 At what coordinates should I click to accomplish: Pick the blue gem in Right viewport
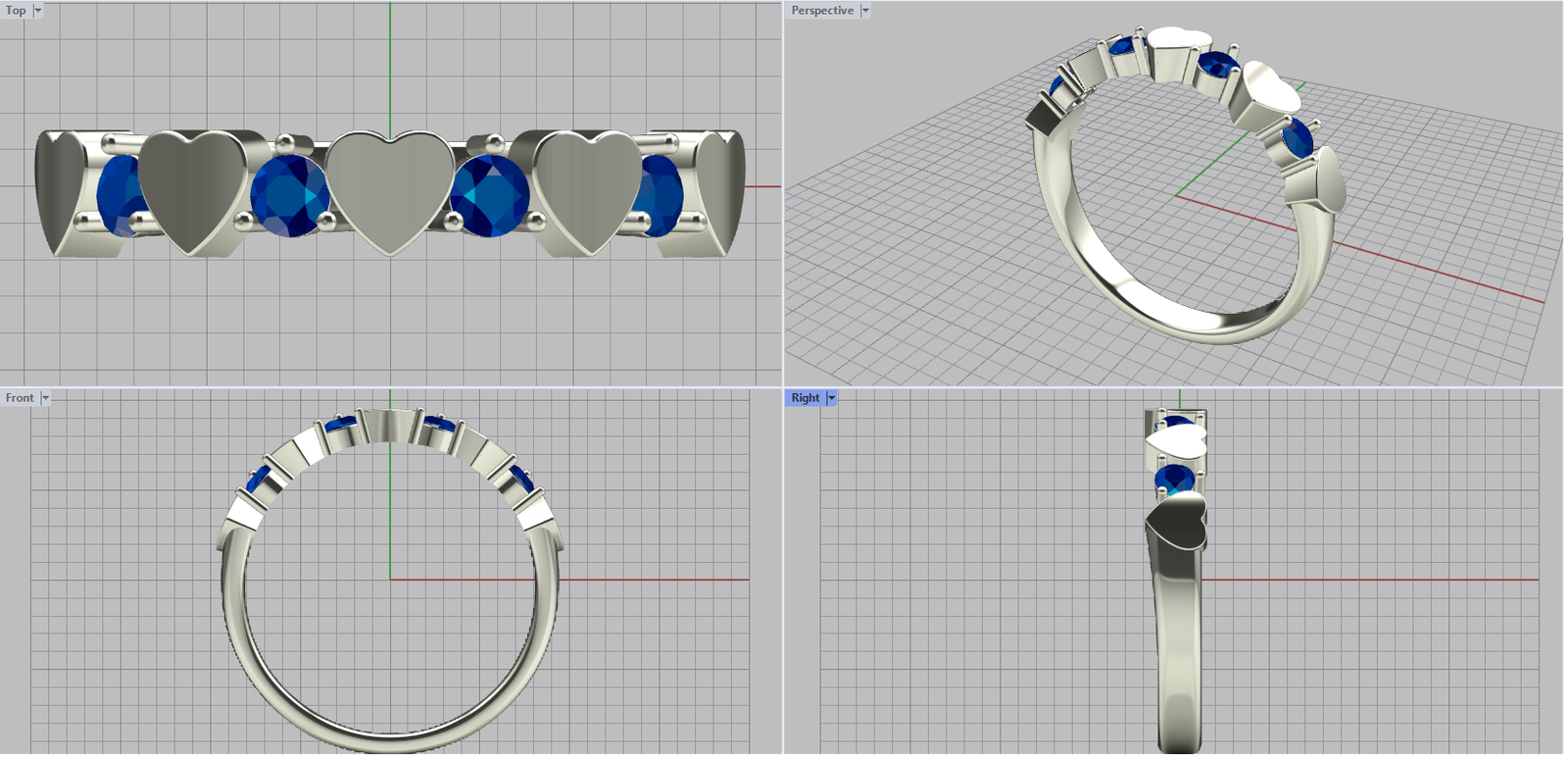pos(1174,479)
